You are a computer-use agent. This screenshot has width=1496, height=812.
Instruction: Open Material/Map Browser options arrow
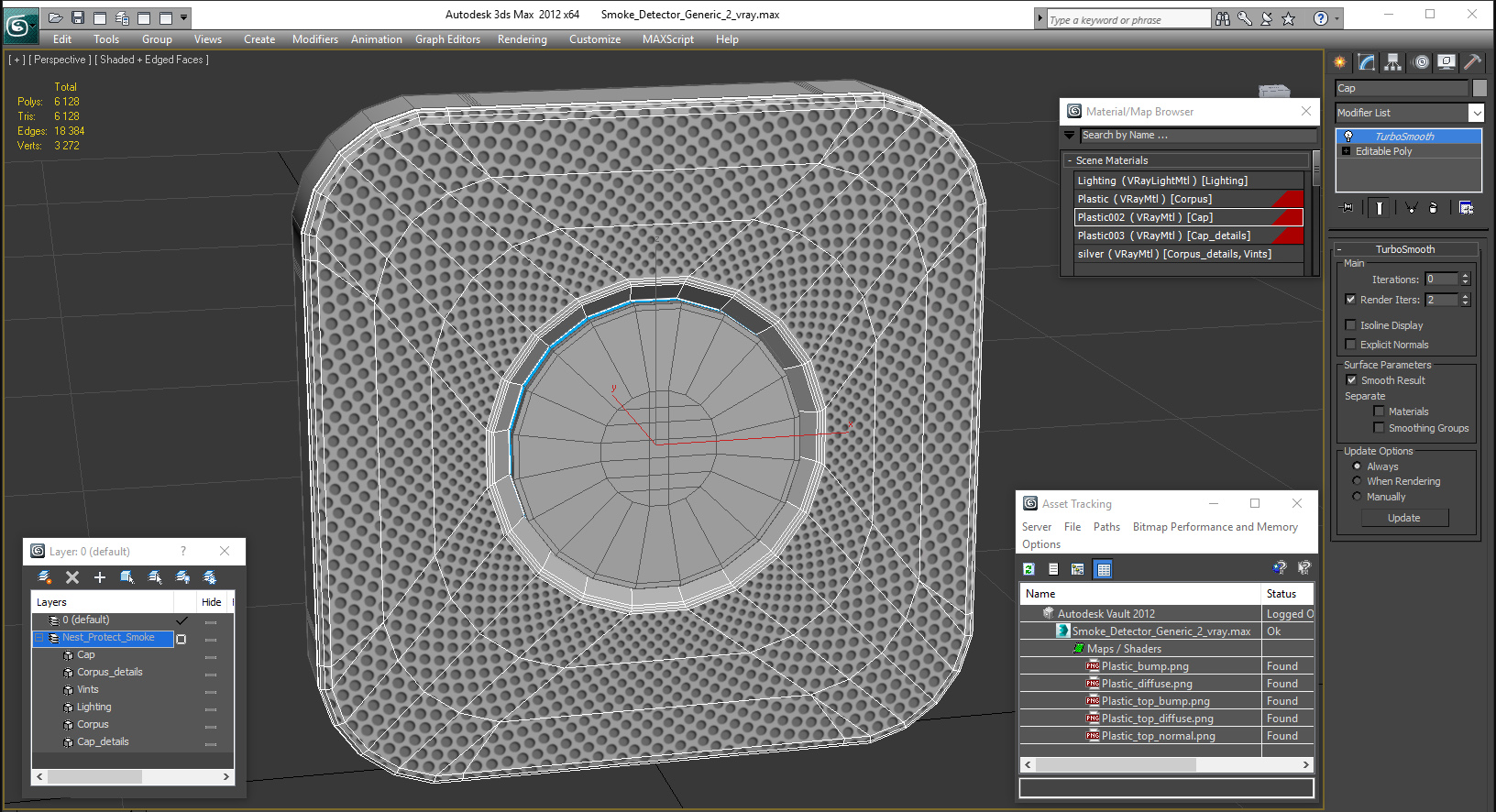tap(1069, 136)
